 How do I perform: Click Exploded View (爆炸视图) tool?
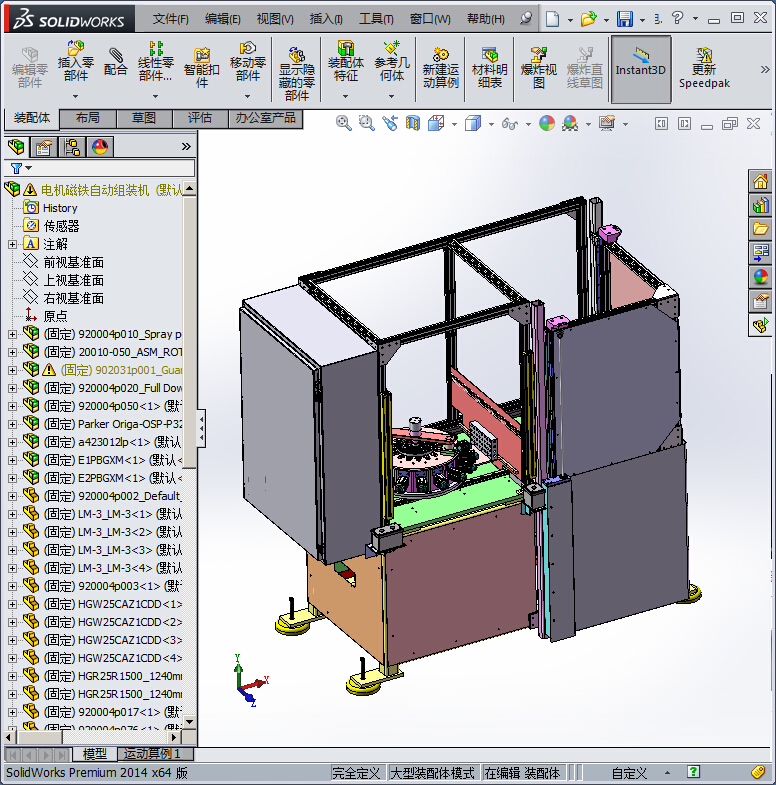pyautogui.click(x=539, y=68)
